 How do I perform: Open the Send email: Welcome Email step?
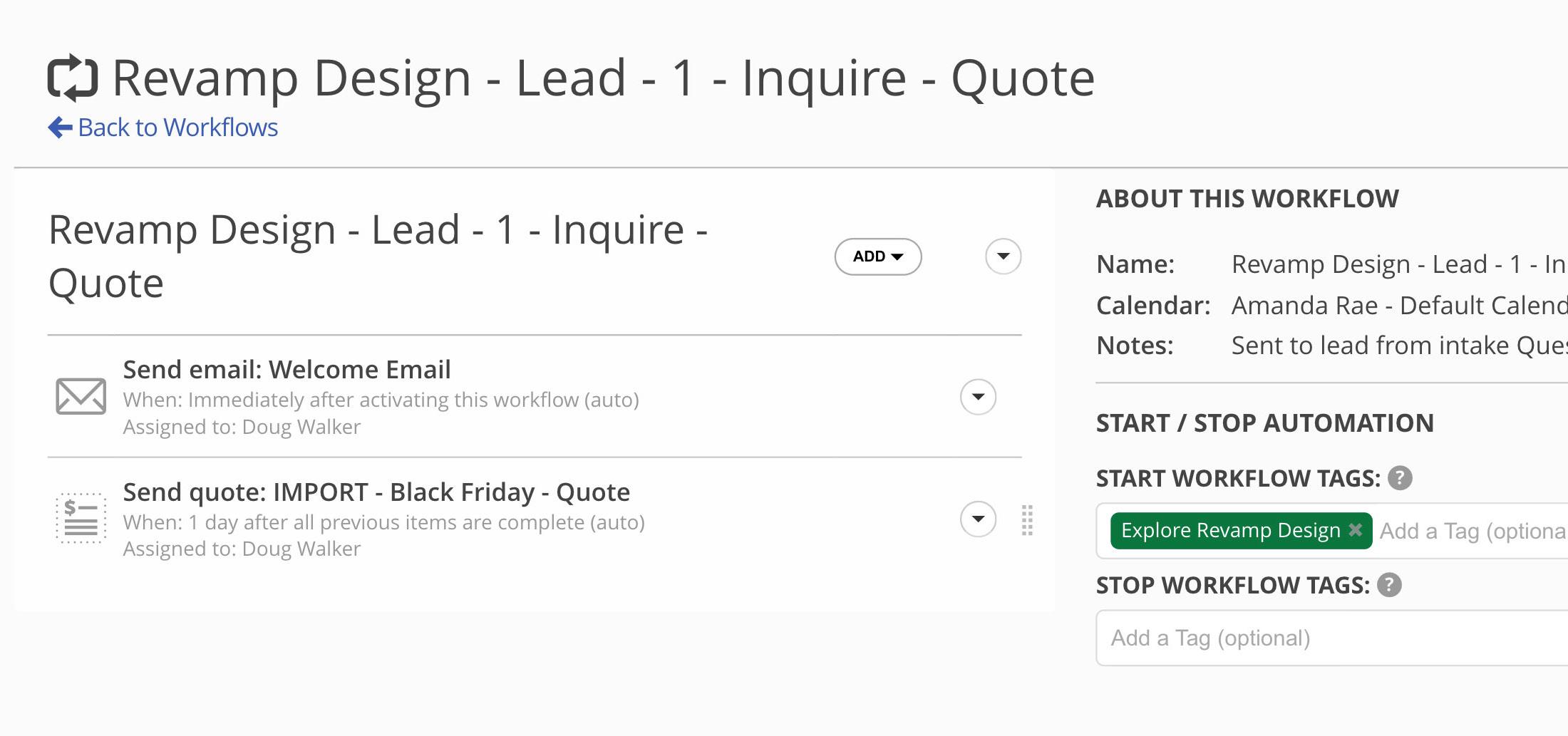coord(287,370)
